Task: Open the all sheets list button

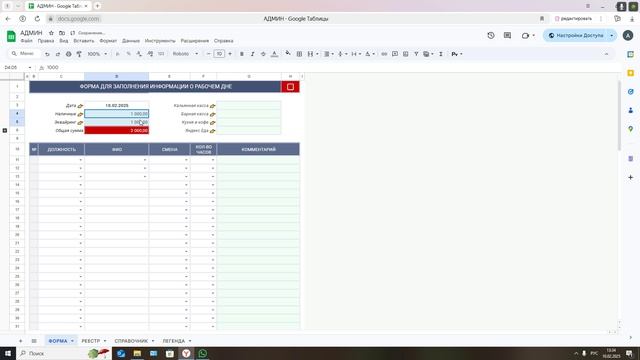Action: (34, 341)
